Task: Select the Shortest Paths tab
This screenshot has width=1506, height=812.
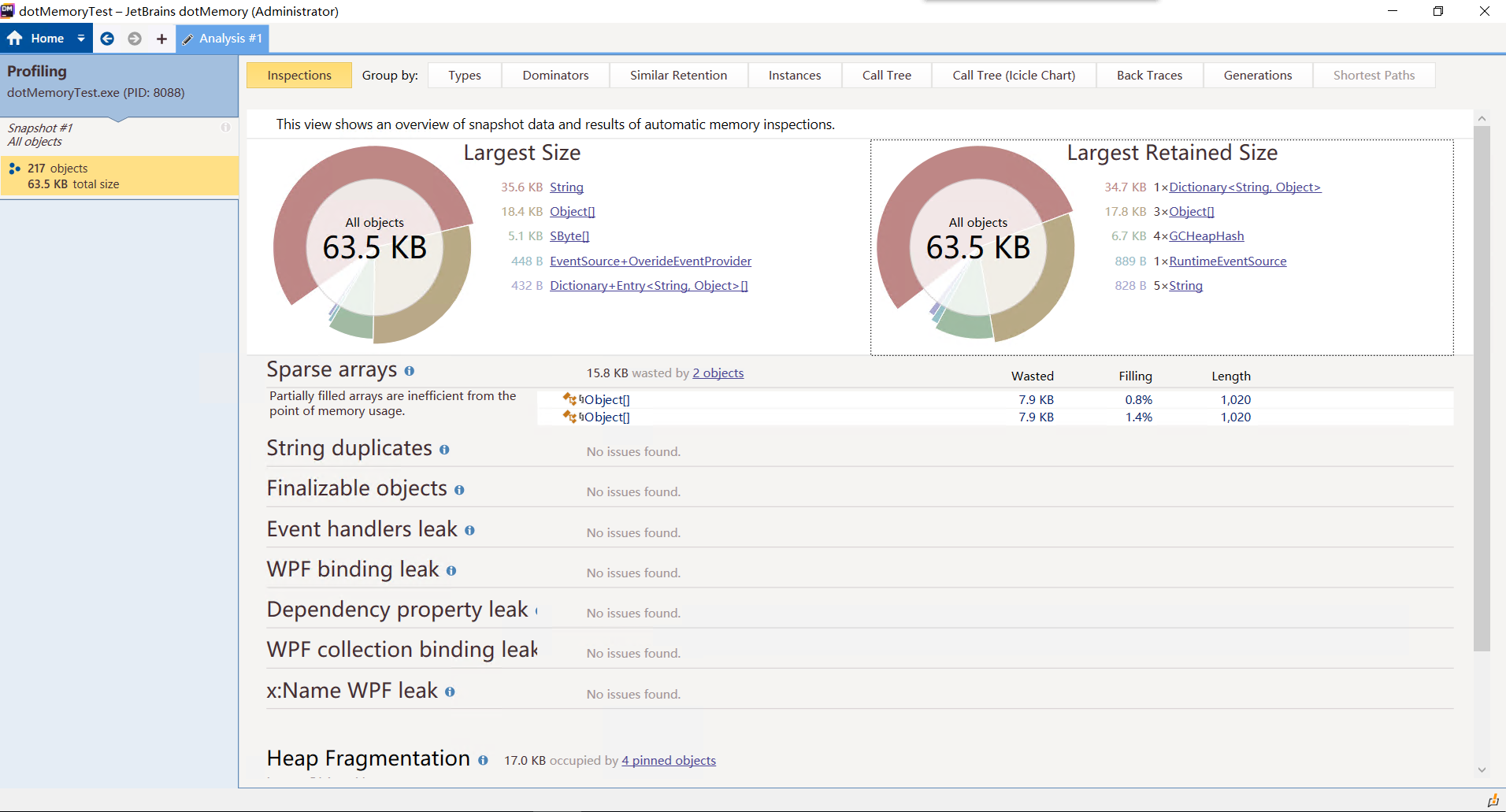Action: coord(1374,76)
